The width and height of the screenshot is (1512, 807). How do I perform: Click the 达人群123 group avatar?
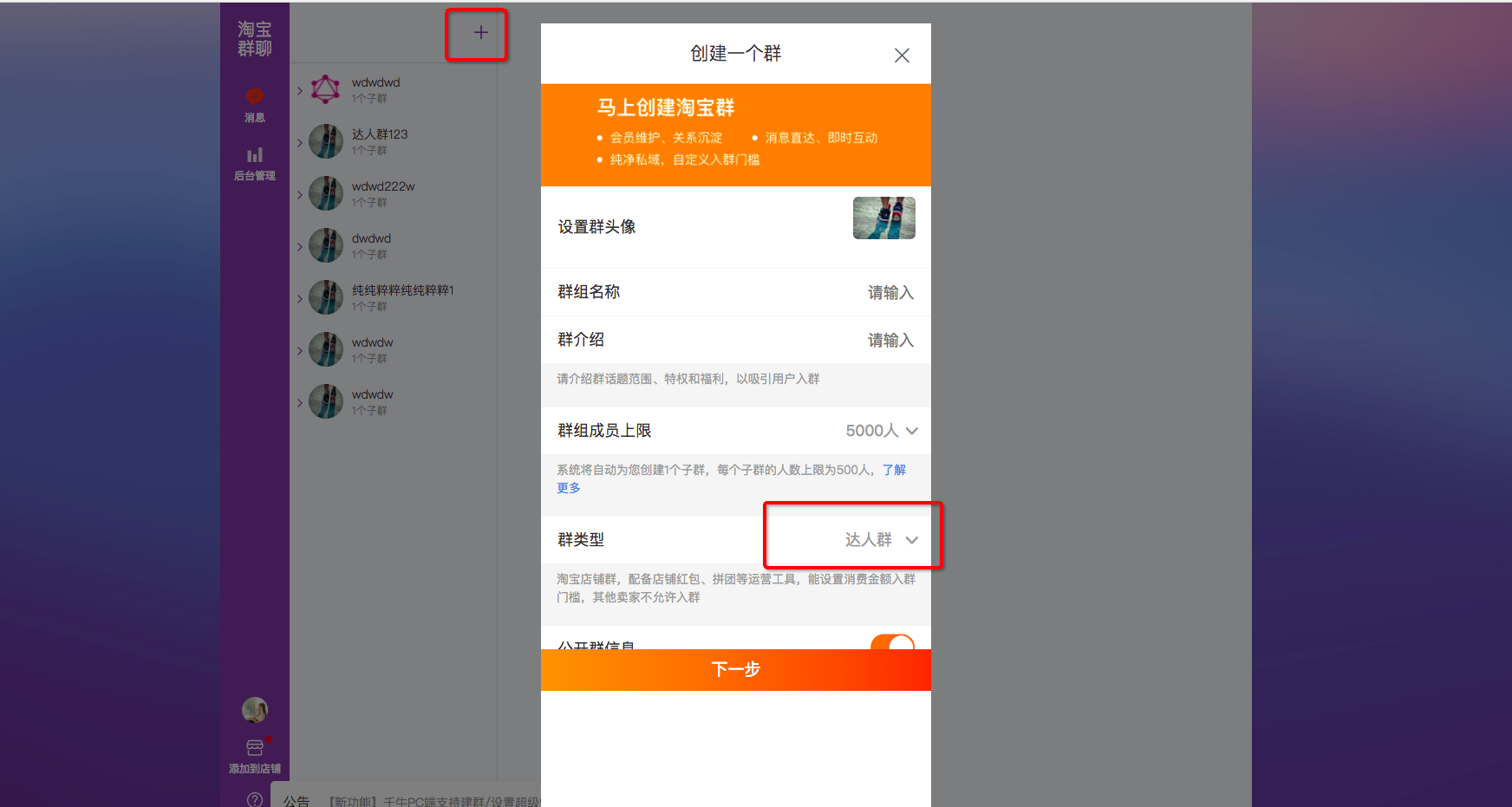[326, 141]
